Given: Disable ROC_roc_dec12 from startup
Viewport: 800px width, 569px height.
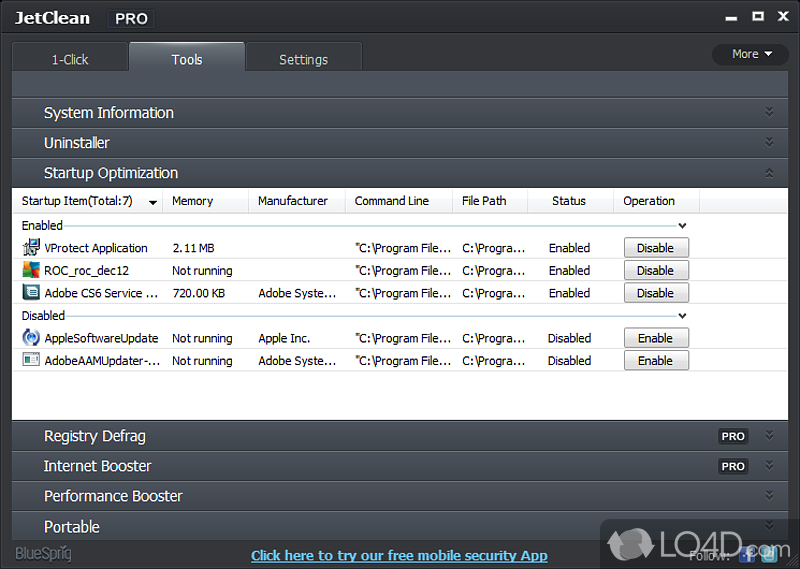Looking at the screenshot, I should pyautogui.click(x=655, y=270).
